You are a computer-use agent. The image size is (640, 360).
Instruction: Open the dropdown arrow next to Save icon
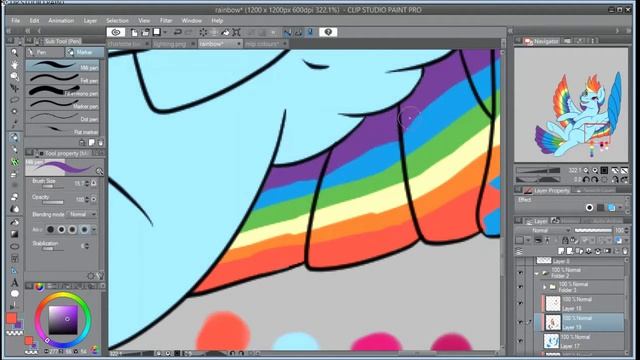165,32
